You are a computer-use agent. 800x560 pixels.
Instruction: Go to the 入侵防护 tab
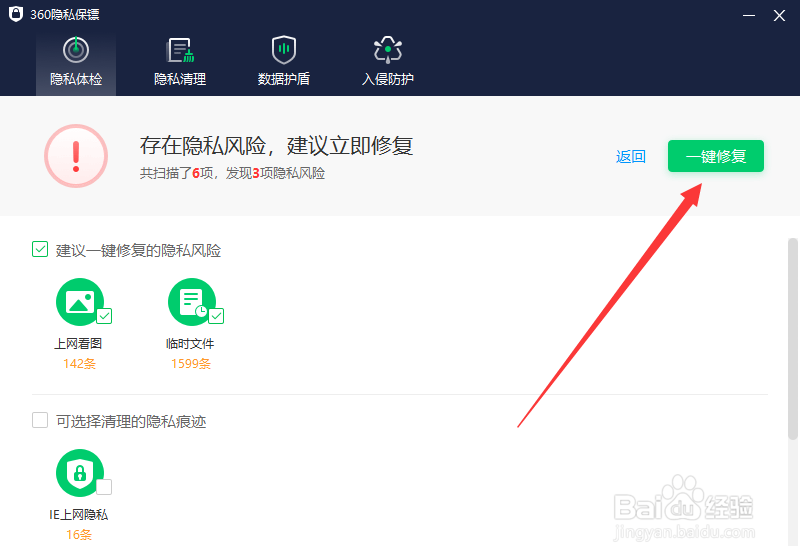click(388, 63)
